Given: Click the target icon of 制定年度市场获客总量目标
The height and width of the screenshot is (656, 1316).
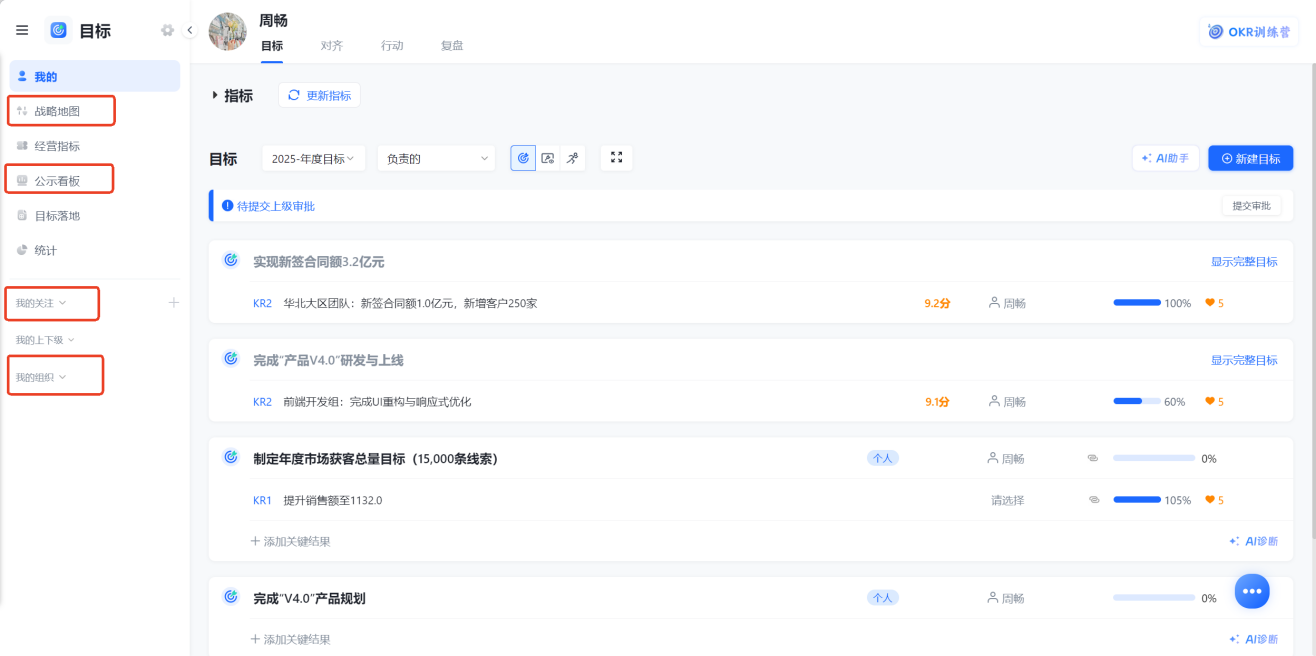Looking at the screenshot, I should (x=231, y=457).
